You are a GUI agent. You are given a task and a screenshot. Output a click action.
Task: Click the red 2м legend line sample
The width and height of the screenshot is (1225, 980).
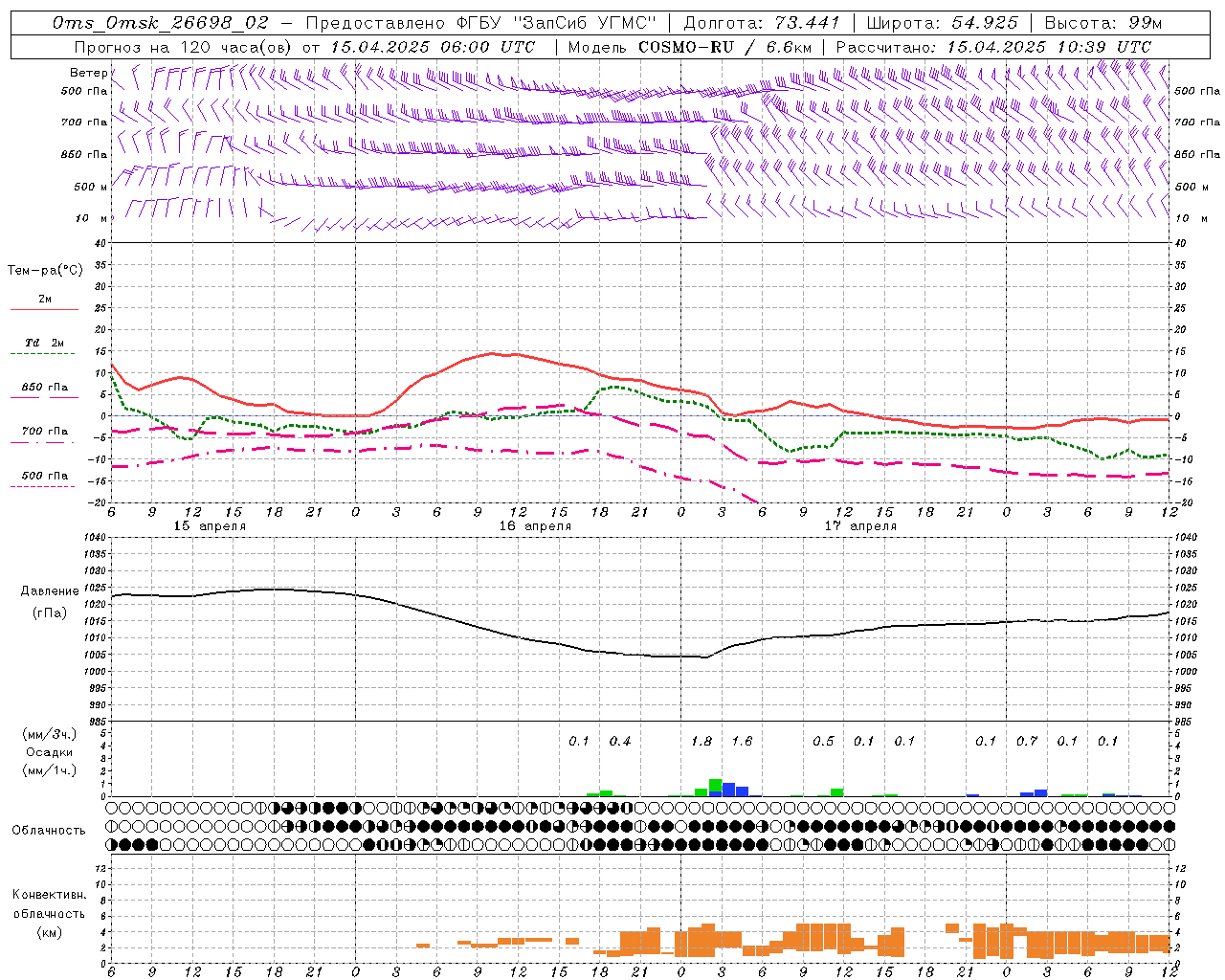44,309
